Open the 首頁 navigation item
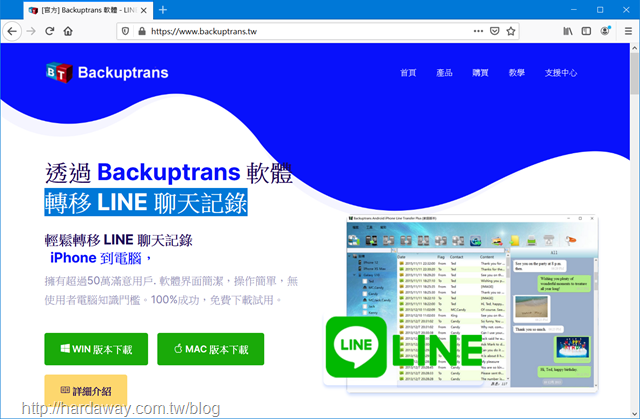 (x=408, y=73)
